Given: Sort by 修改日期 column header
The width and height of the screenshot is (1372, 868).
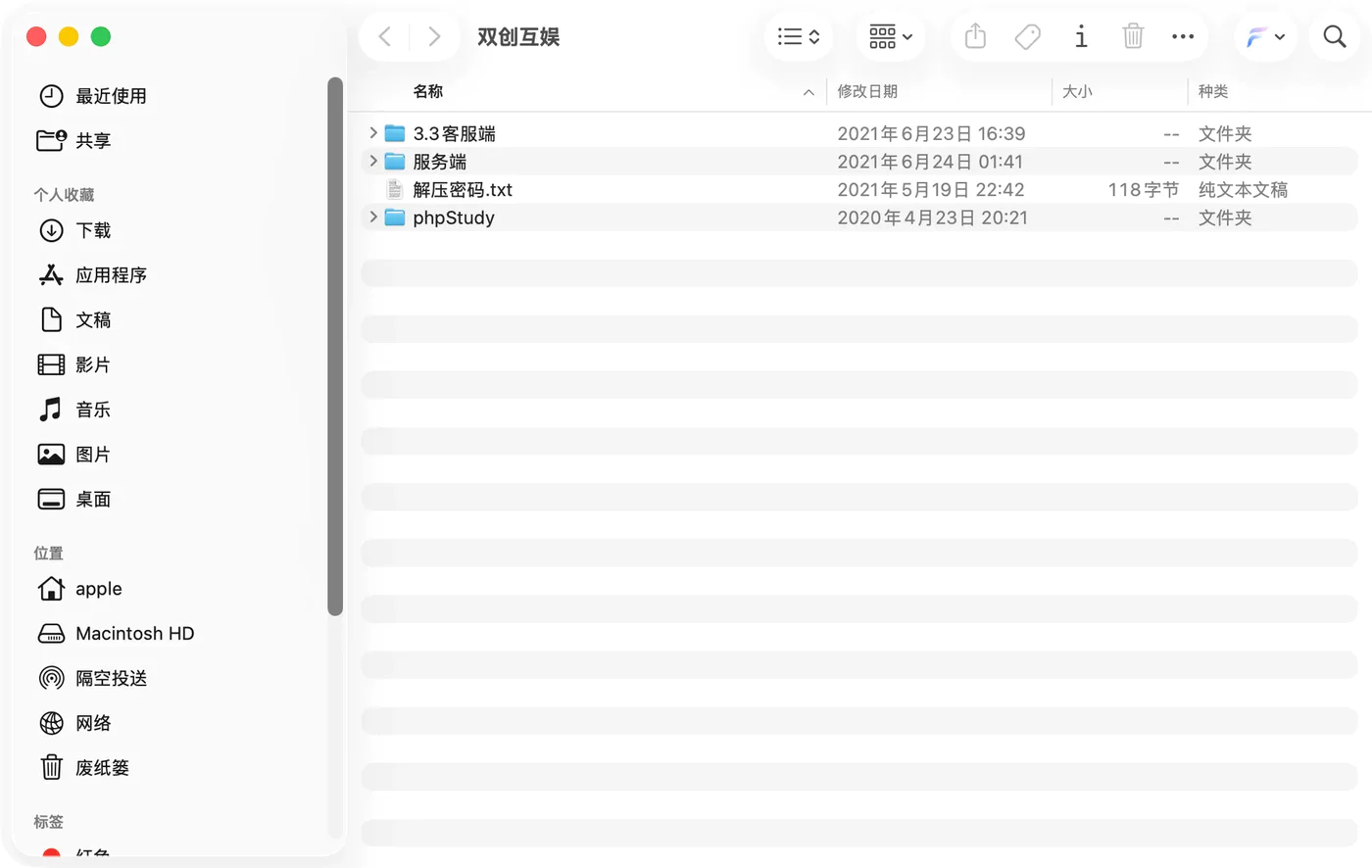Looking at the screenshot, I should pyautogui.click(x=867, y=91).
